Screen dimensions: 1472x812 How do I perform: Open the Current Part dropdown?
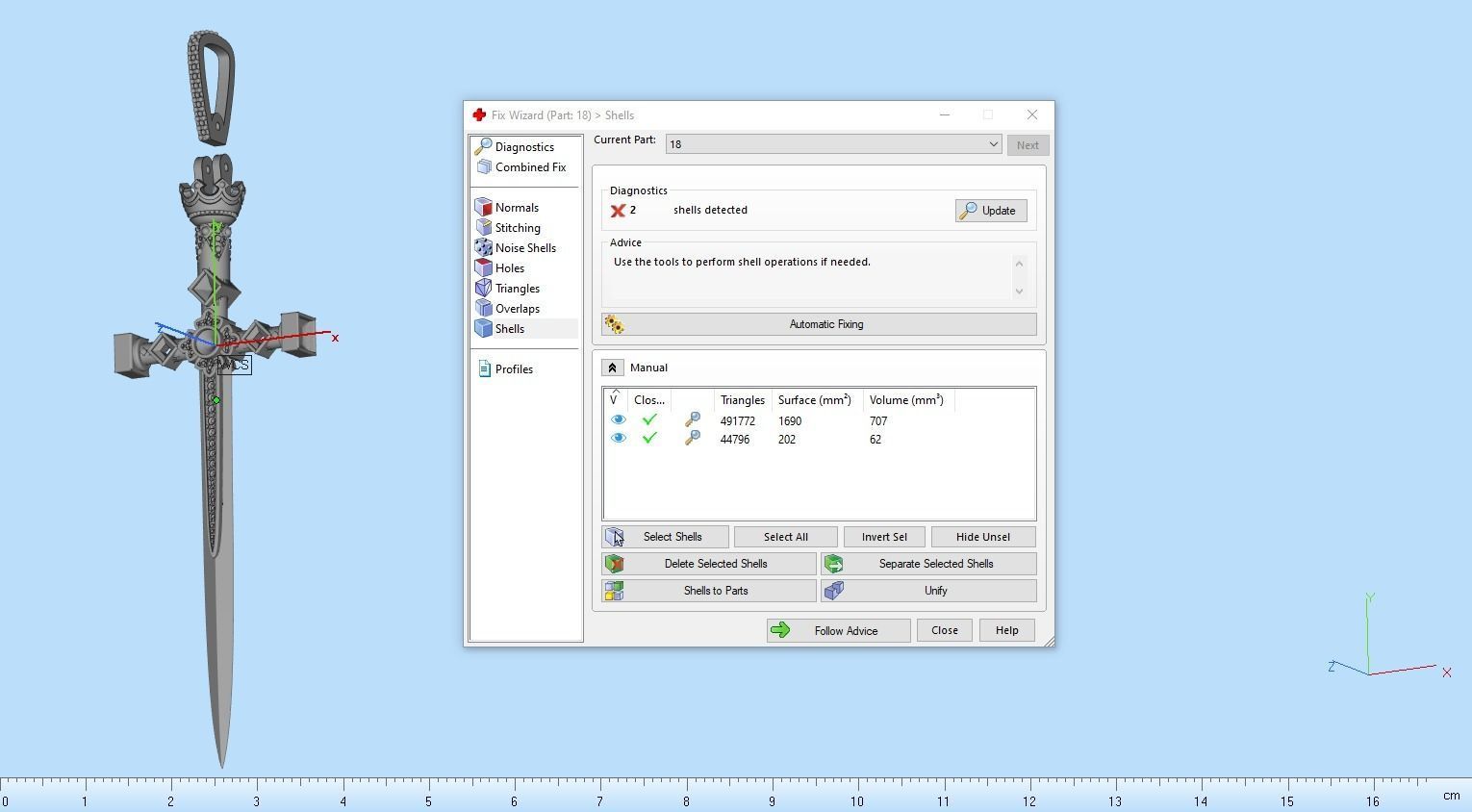pos(833,144)
